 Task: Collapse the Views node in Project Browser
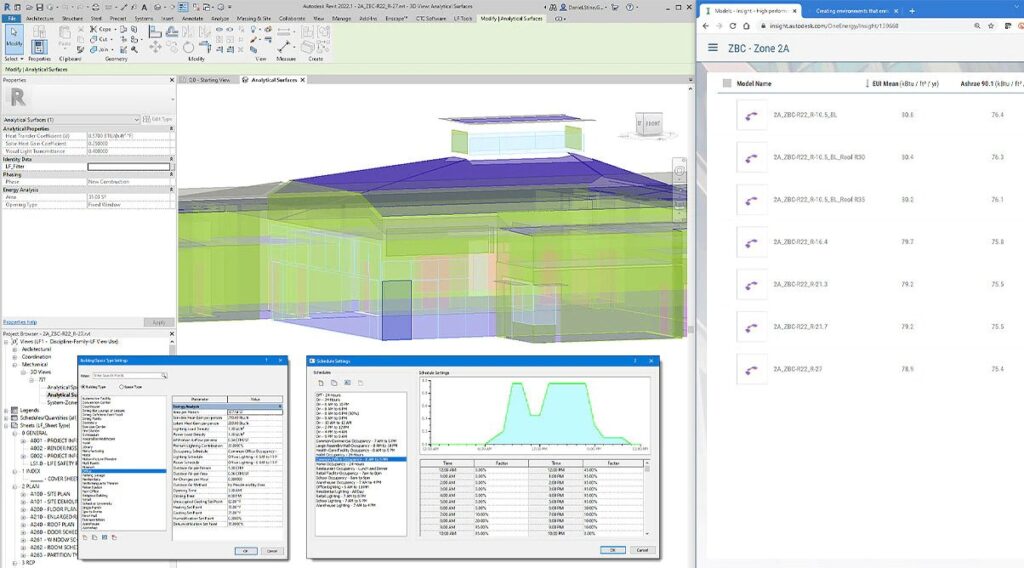tap(7, 341)
